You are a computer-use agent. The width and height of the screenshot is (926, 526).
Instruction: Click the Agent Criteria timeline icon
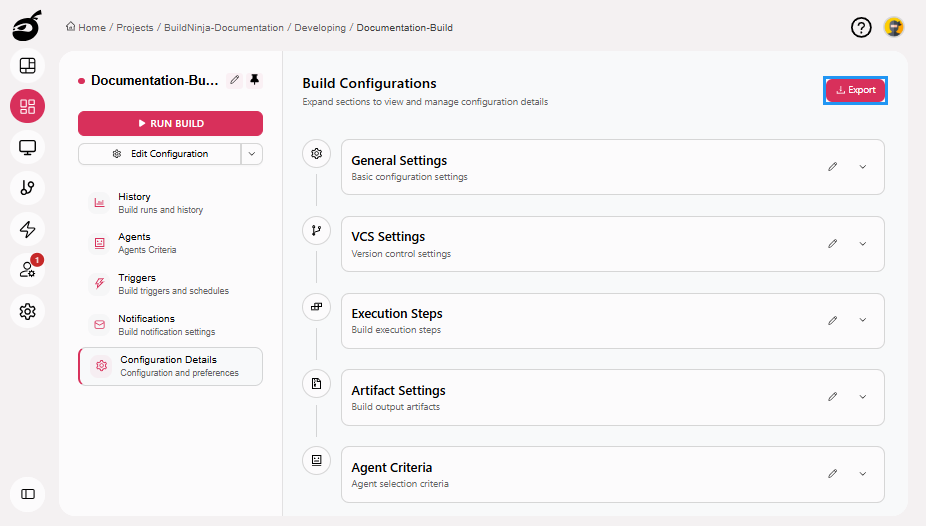pyautogui.click(x=317, y=460)
